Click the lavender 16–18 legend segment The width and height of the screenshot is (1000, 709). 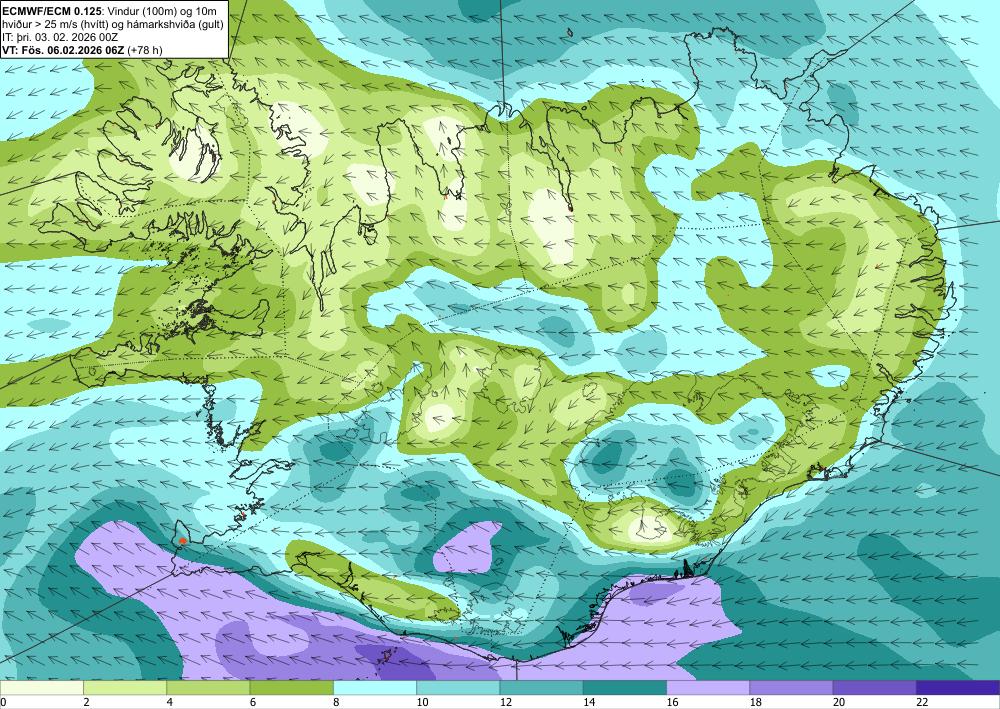[x=708, y=688]
